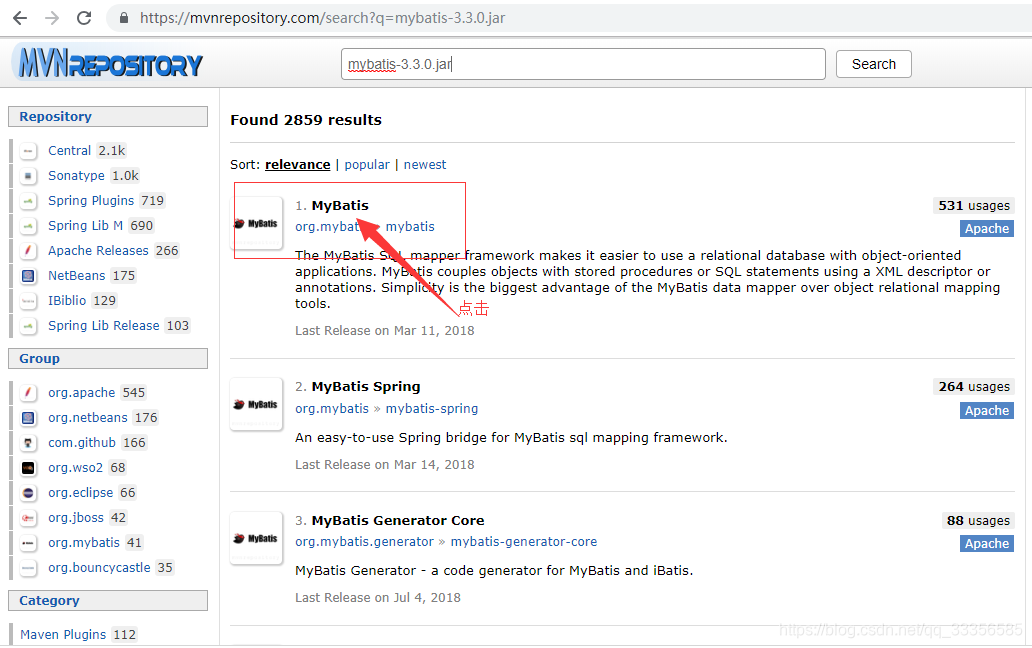The image size is (1032, 648).
Task: Click the org.eclipse group icon
Action: point(28,493)
